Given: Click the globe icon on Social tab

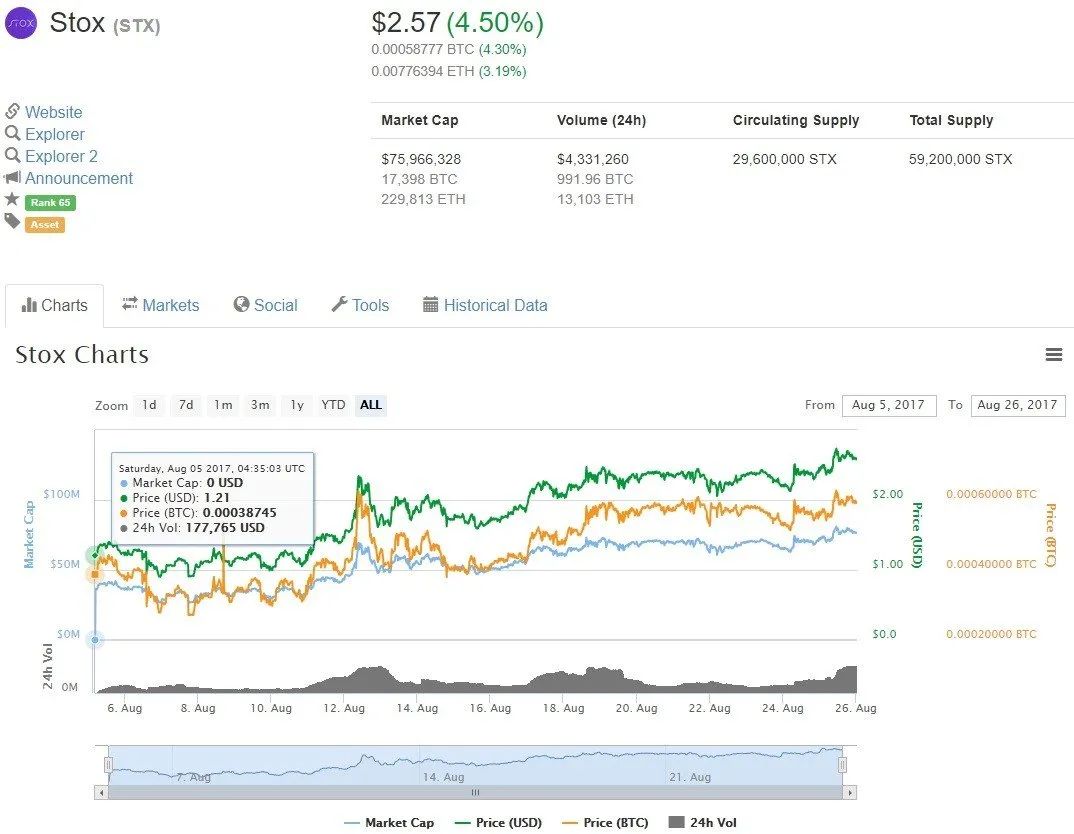Looking at the screenshot, I should (241, 304).
